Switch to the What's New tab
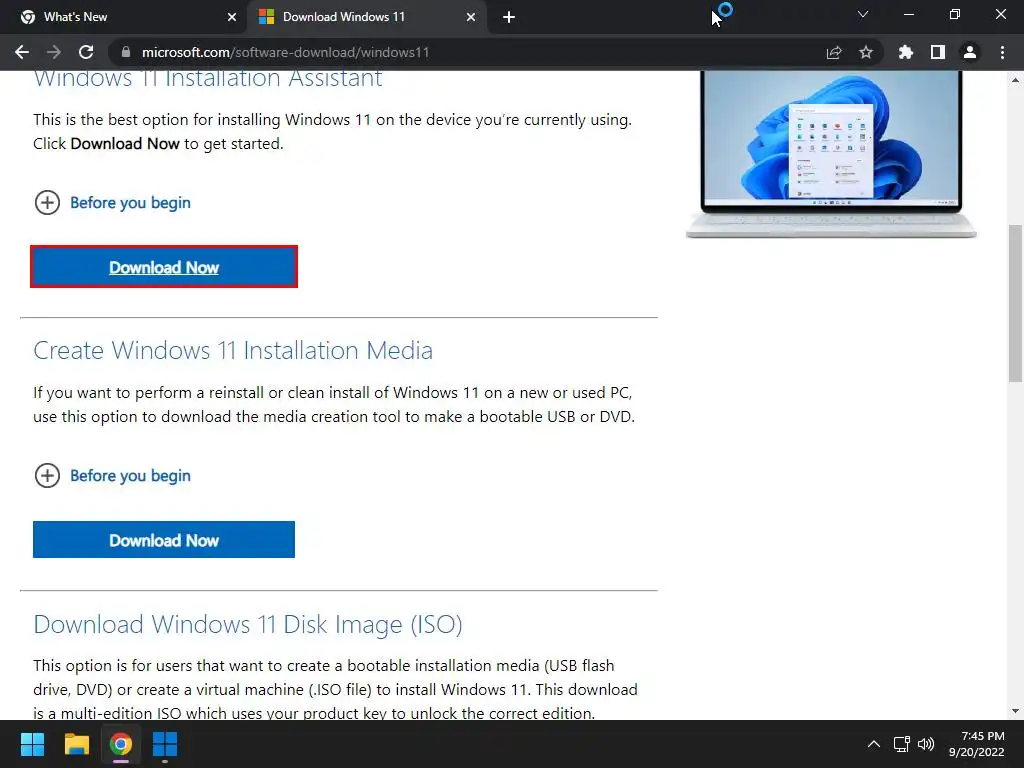Viewport: 1024px width, 768px height. 124,17
